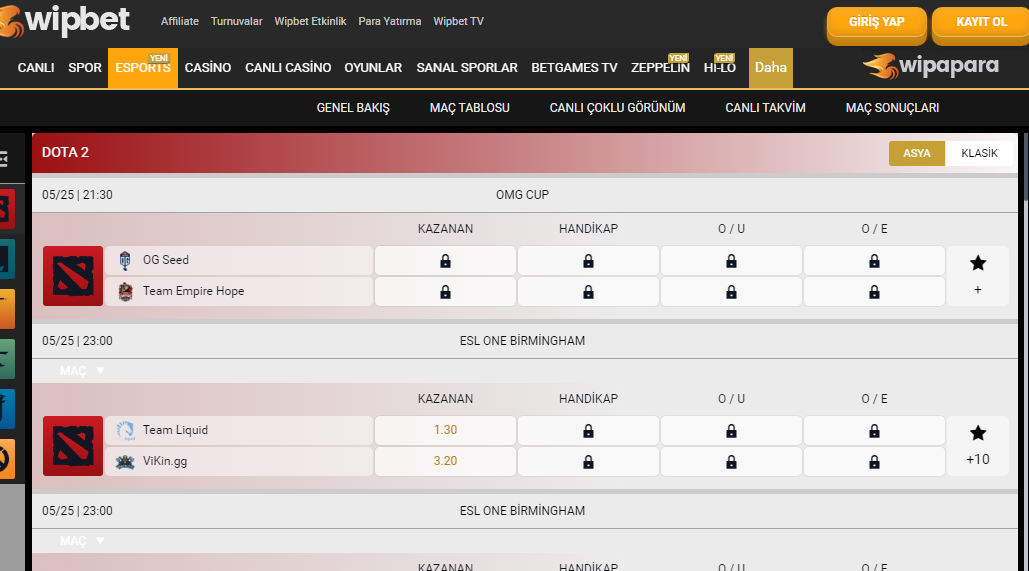Select the ESPORTS tab
This screenshot has width=1029, height=571.
pyautogui.click(x=143, y=68)
